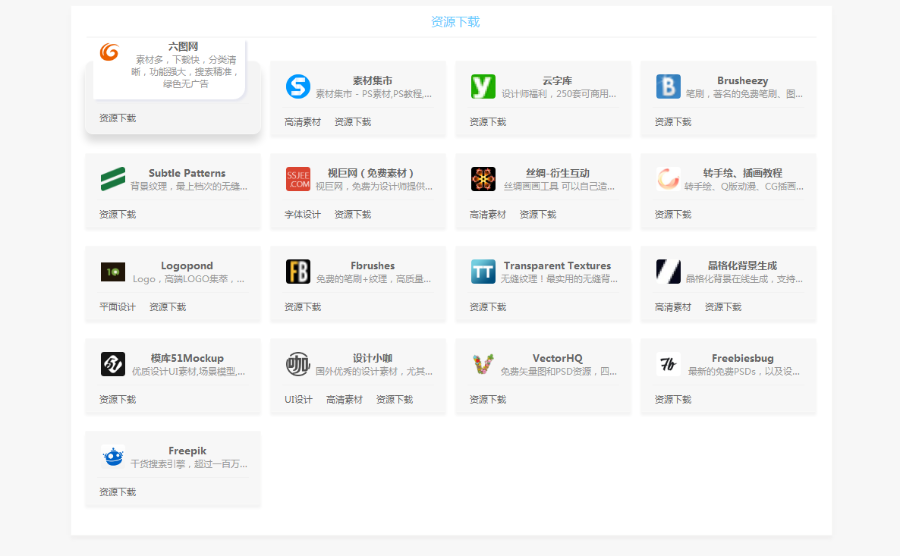
Task: Open the 素材集市 blue S icon
Action: click(298, 87)
